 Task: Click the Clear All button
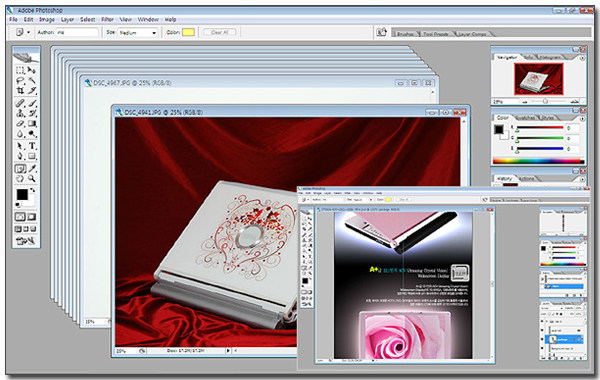pyautogui.click(x=220, y=32)
